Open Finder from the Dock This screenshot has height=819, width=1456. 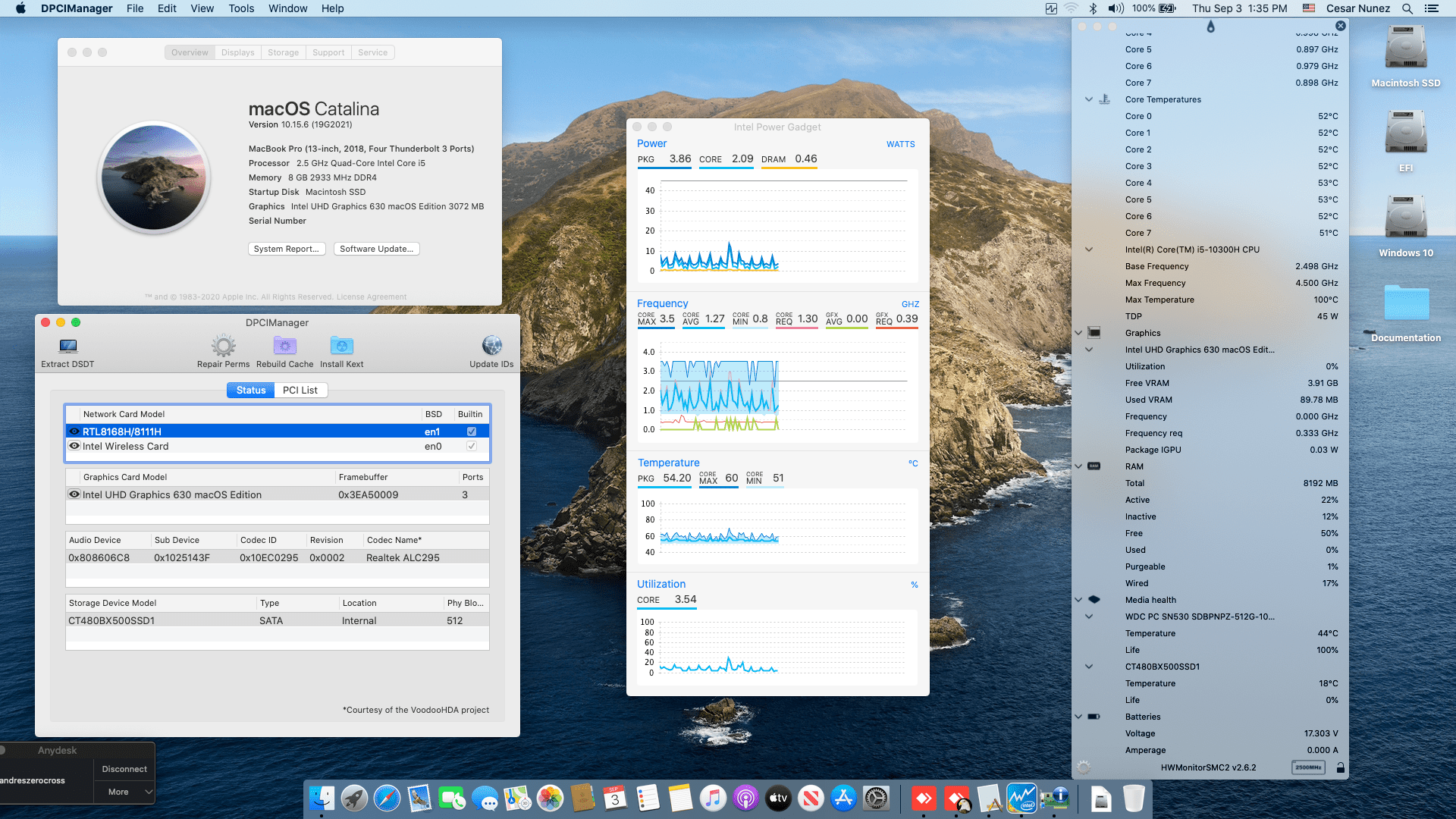322,798
